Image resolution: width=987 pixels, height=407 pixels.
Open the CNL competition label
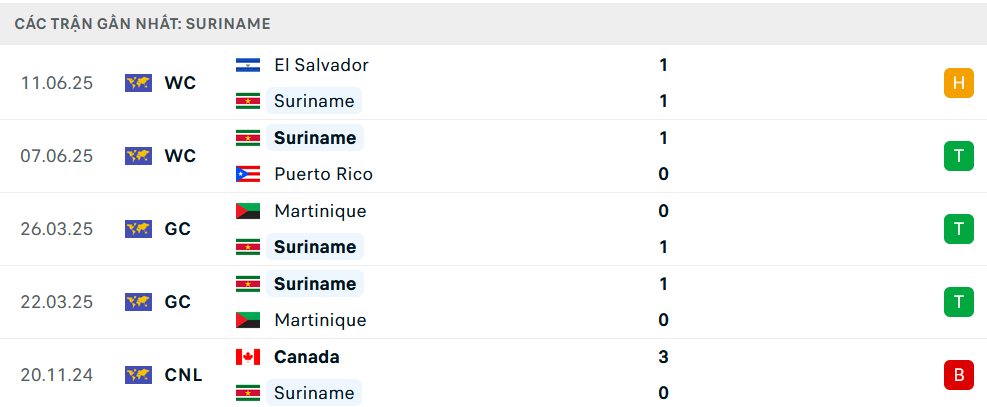[183, 376]
